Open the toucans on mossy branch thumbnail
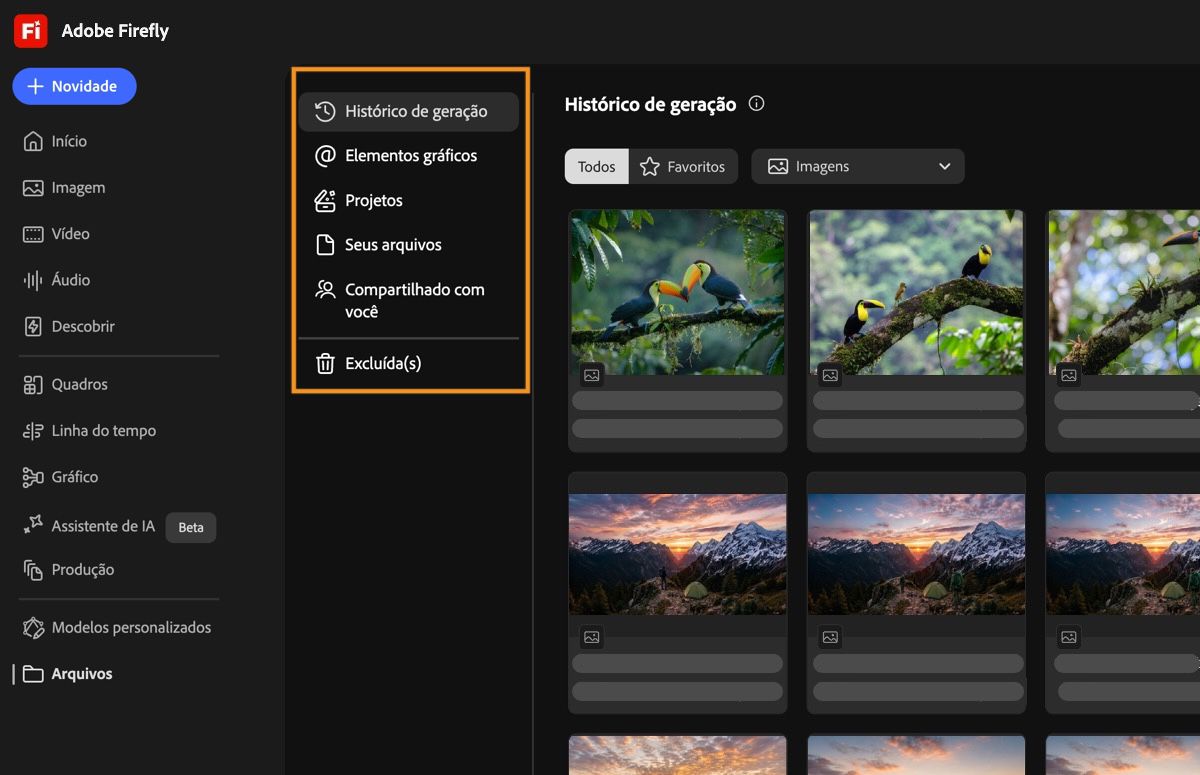The height and width of the screenshot is (775, 1200). (x=918, y=292)
